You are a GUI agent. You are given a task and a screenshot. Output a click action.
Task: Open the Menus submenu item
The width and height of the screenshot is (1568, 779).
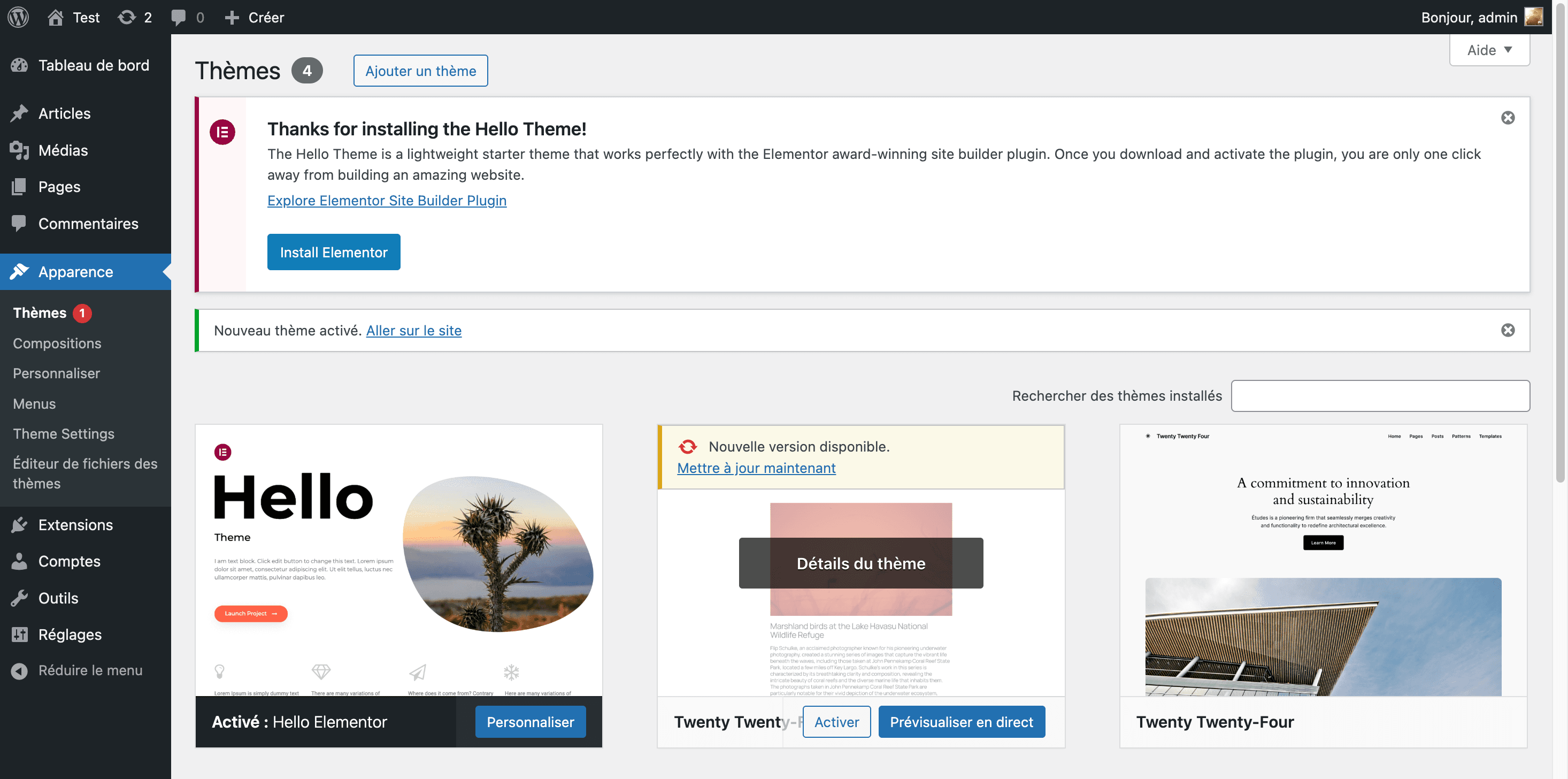34,404
